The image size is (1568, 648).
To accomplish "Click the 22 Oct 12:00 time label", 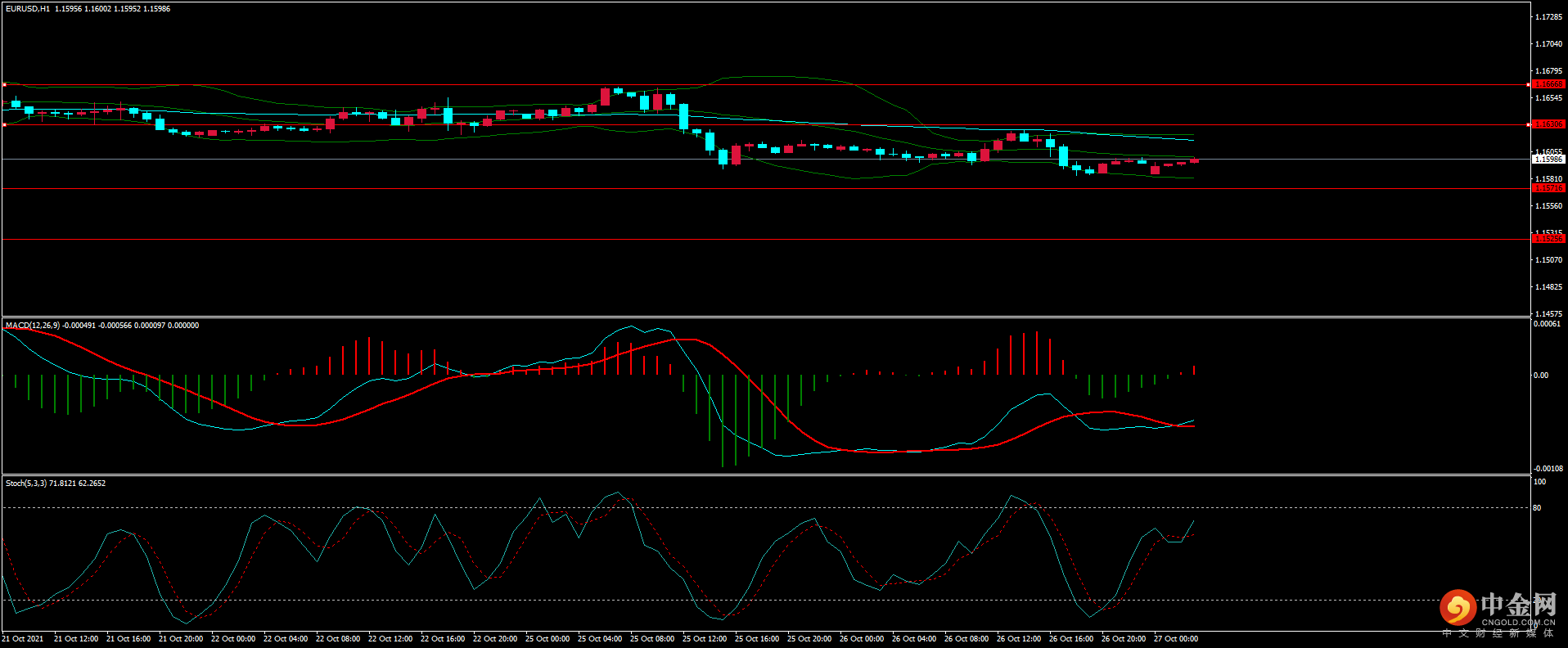I will (390, 639).
